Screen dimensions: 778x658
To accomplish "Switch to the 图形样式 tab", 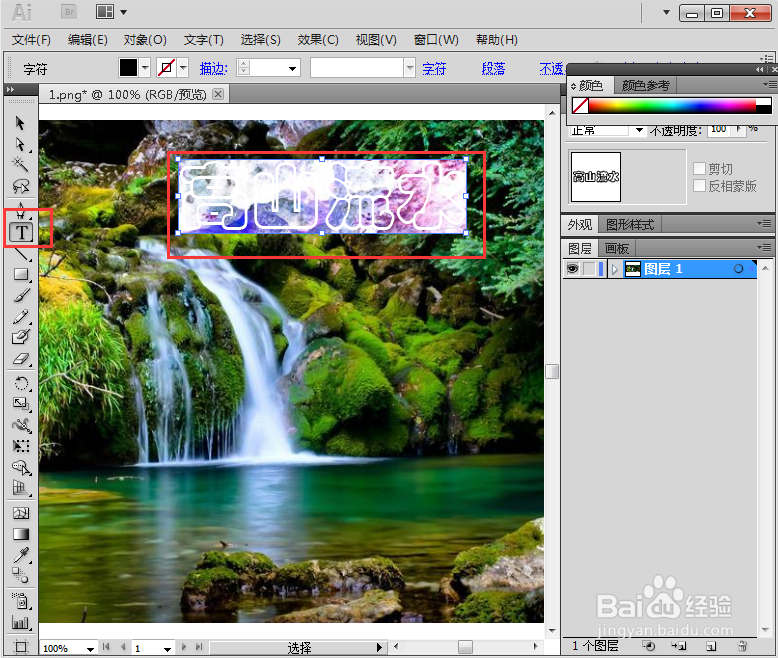I will point(630,225).
